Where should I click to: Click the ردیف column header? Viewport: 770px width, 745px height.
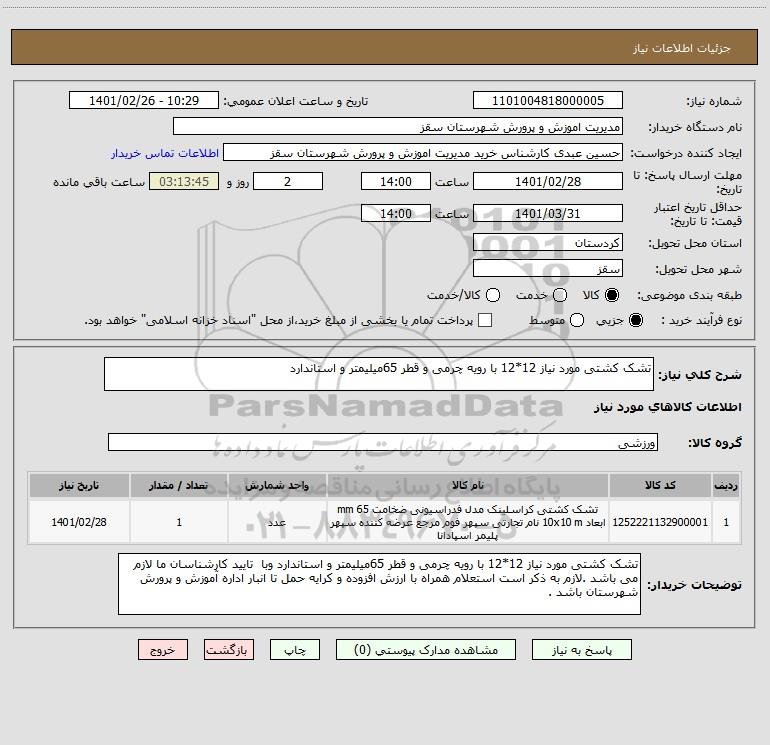(726, 486)
